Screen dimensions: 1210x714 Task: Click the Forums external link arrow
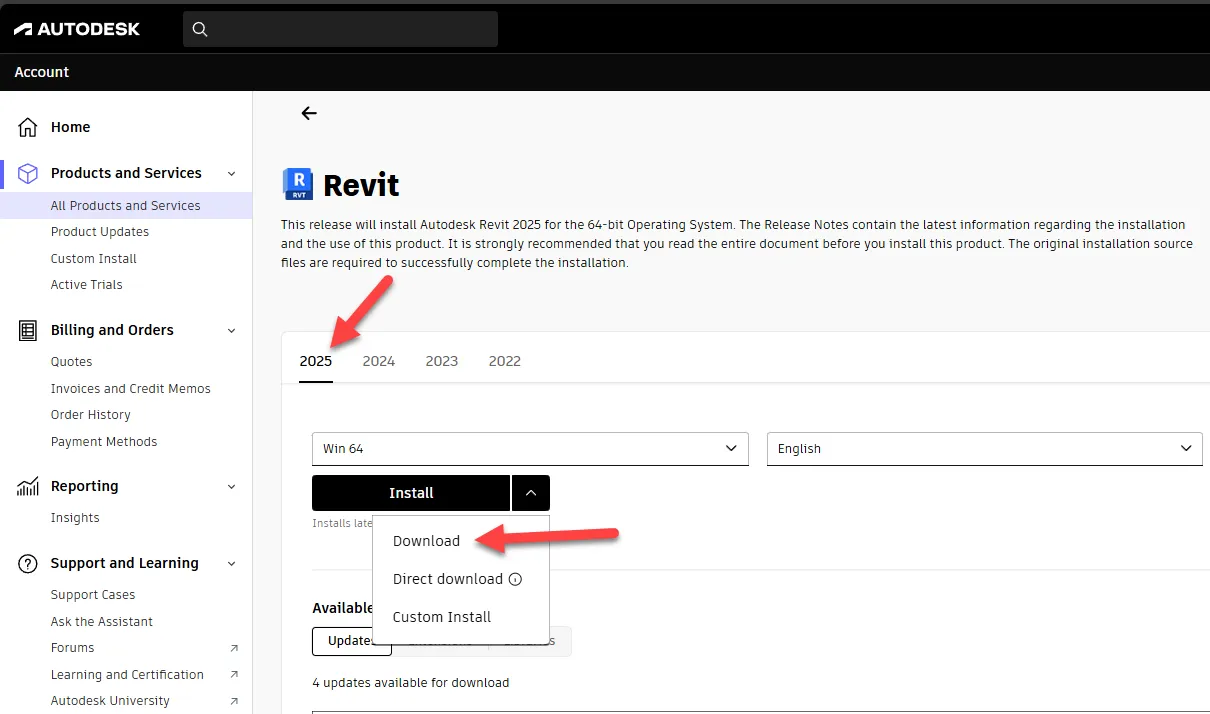pyautogui.click(x=234, y=648)
